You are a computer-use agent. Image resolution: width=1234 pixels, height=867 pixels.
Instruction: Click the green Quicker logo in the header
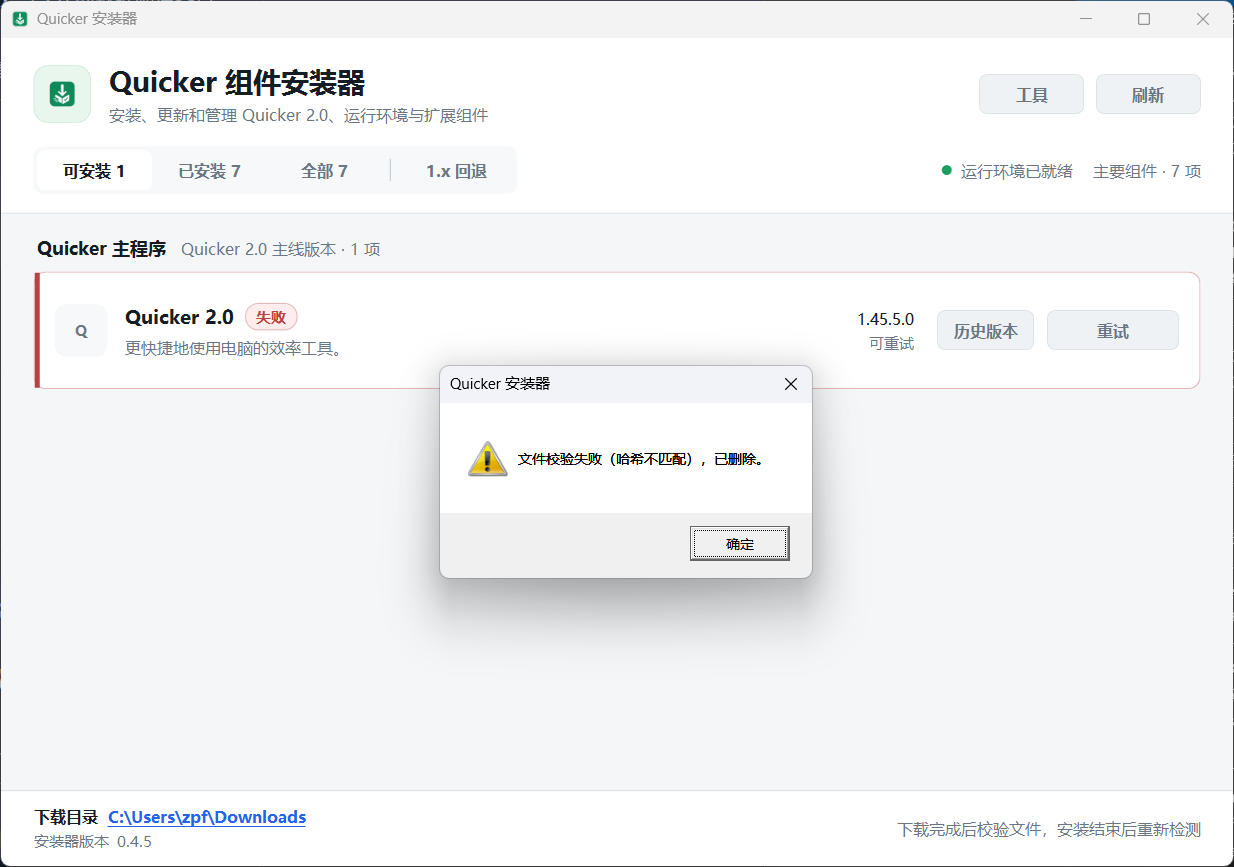(x=62, y=94)
